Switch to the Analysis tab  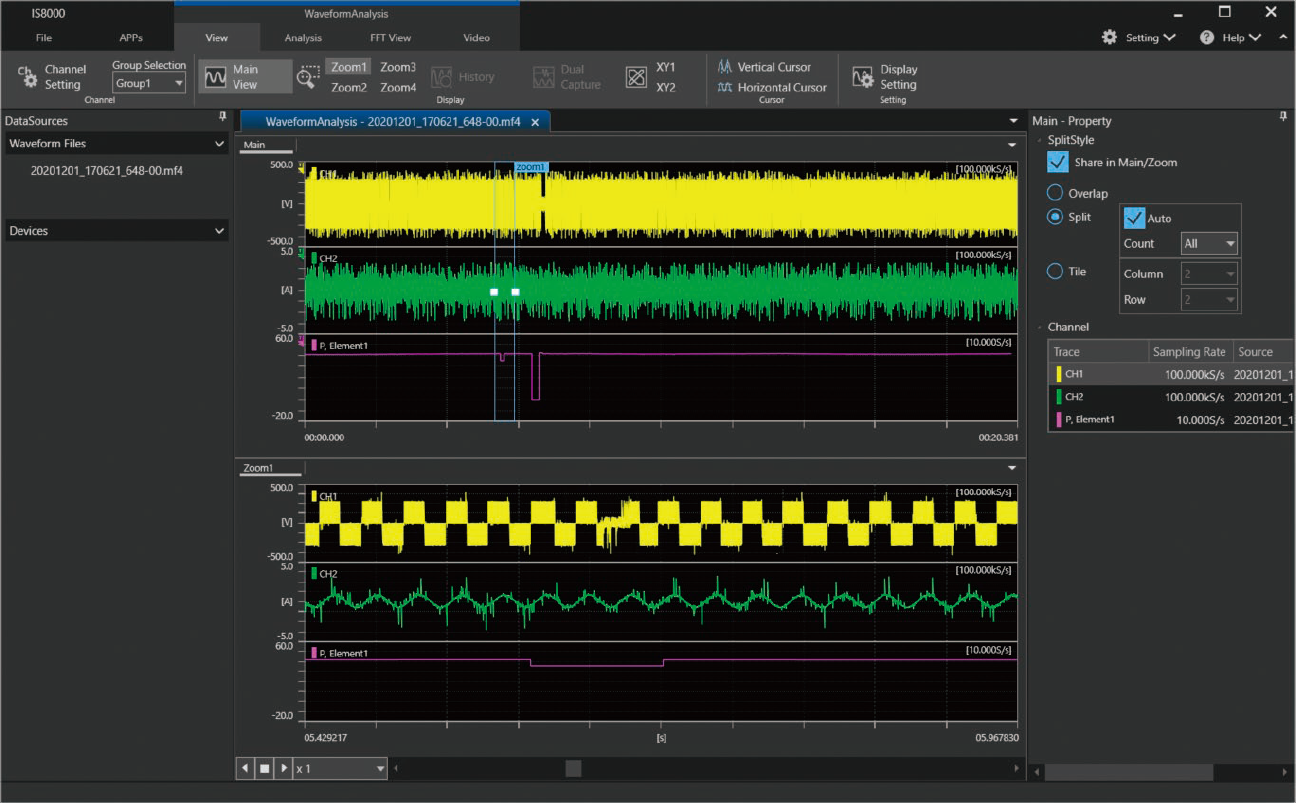301,38
